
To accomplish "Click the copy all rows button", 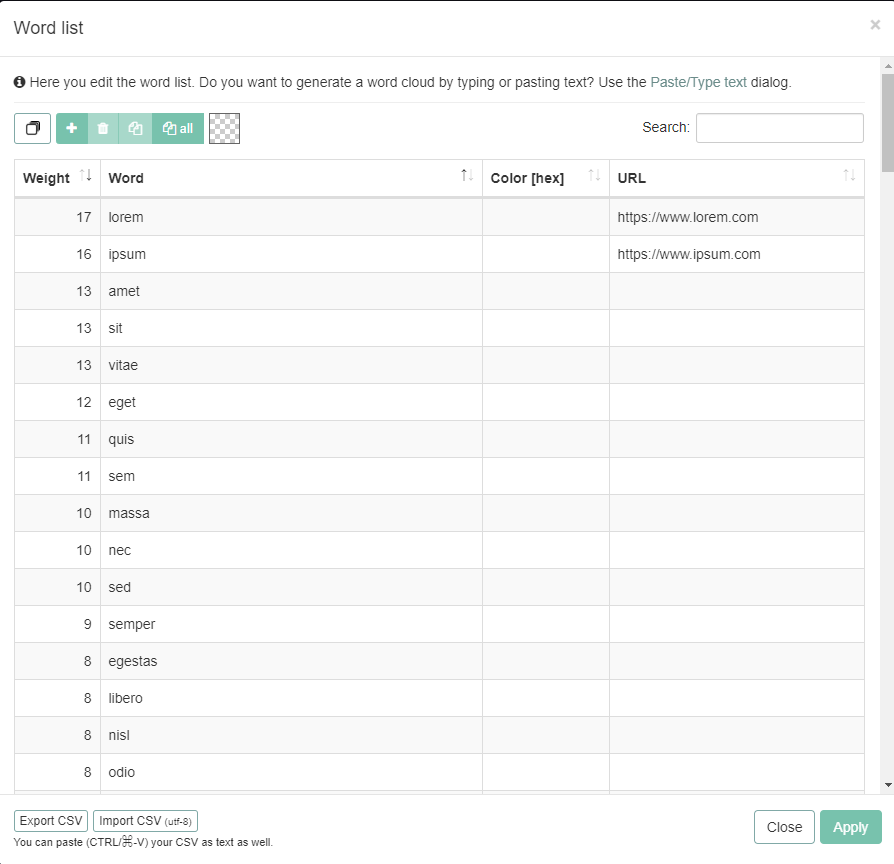I will pos(178,128).
